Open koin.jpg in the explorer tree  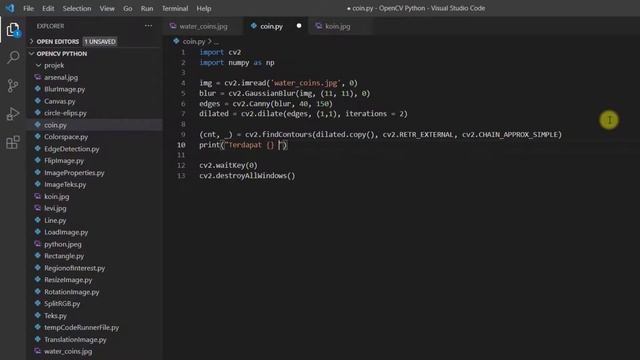pos(57,196)
